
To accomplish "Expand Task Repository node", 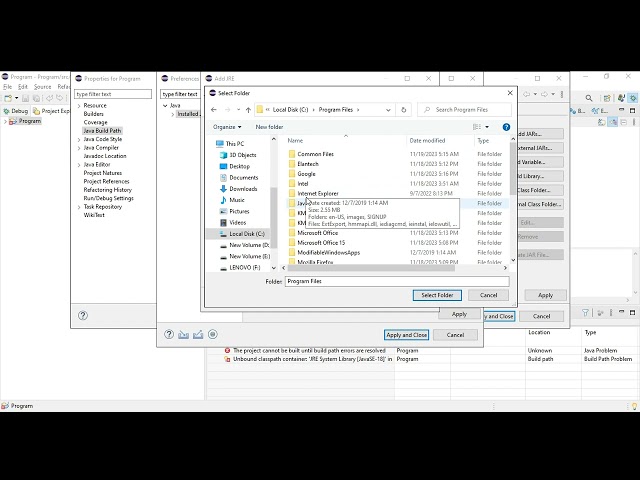I will [79, 207].
